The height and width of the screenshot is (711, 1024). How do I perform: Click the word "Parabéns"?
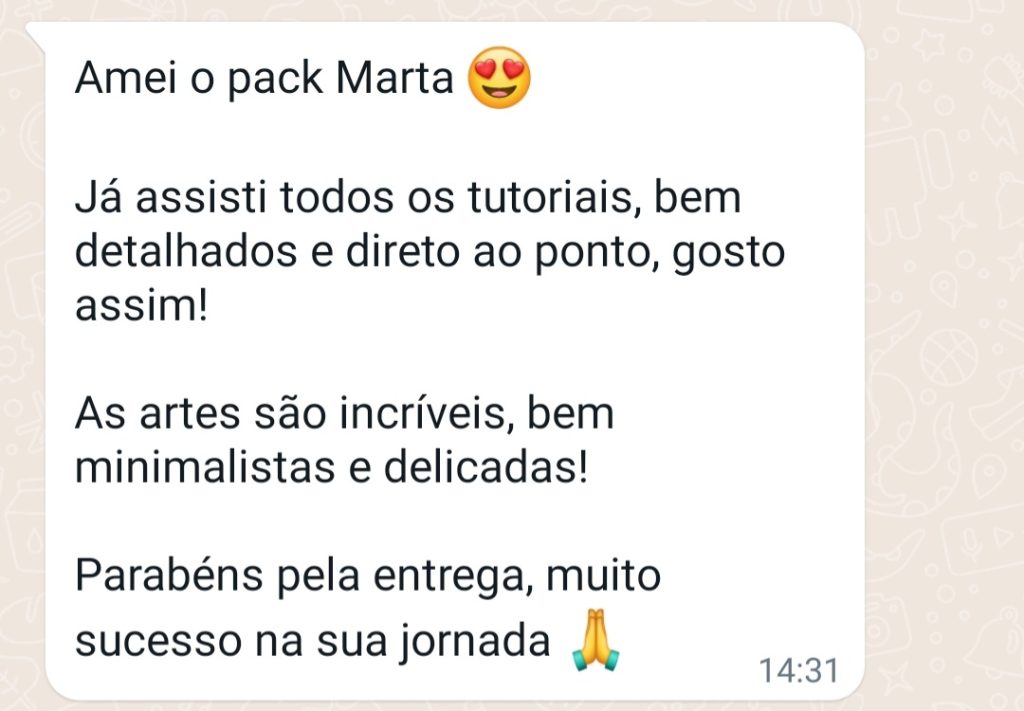pyautogui.click(x=168, y=575)
